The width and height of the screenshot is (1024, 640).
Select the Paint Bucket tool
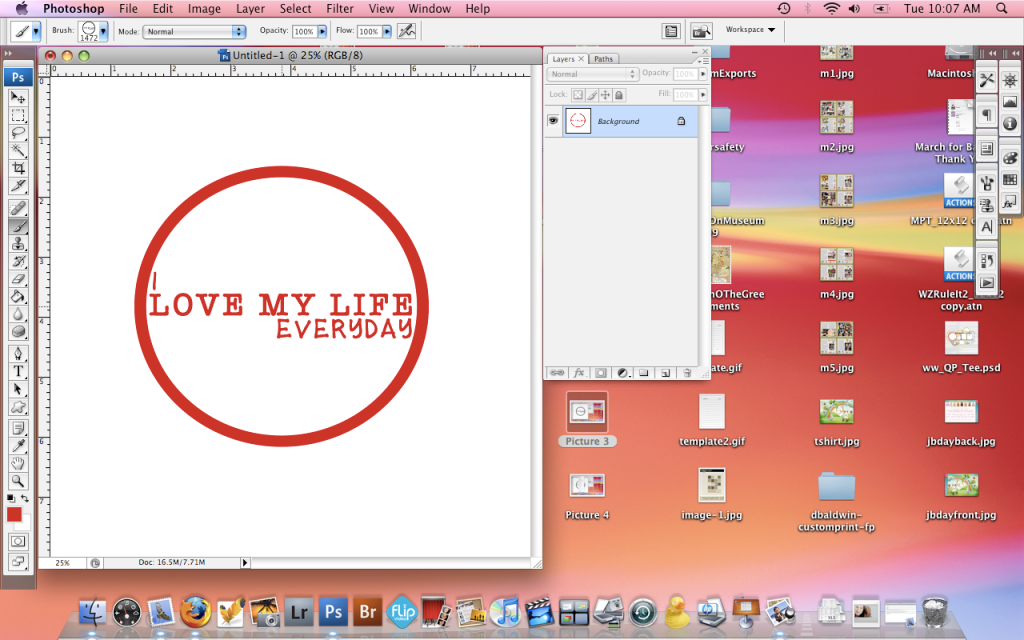[x=18, y=296]
